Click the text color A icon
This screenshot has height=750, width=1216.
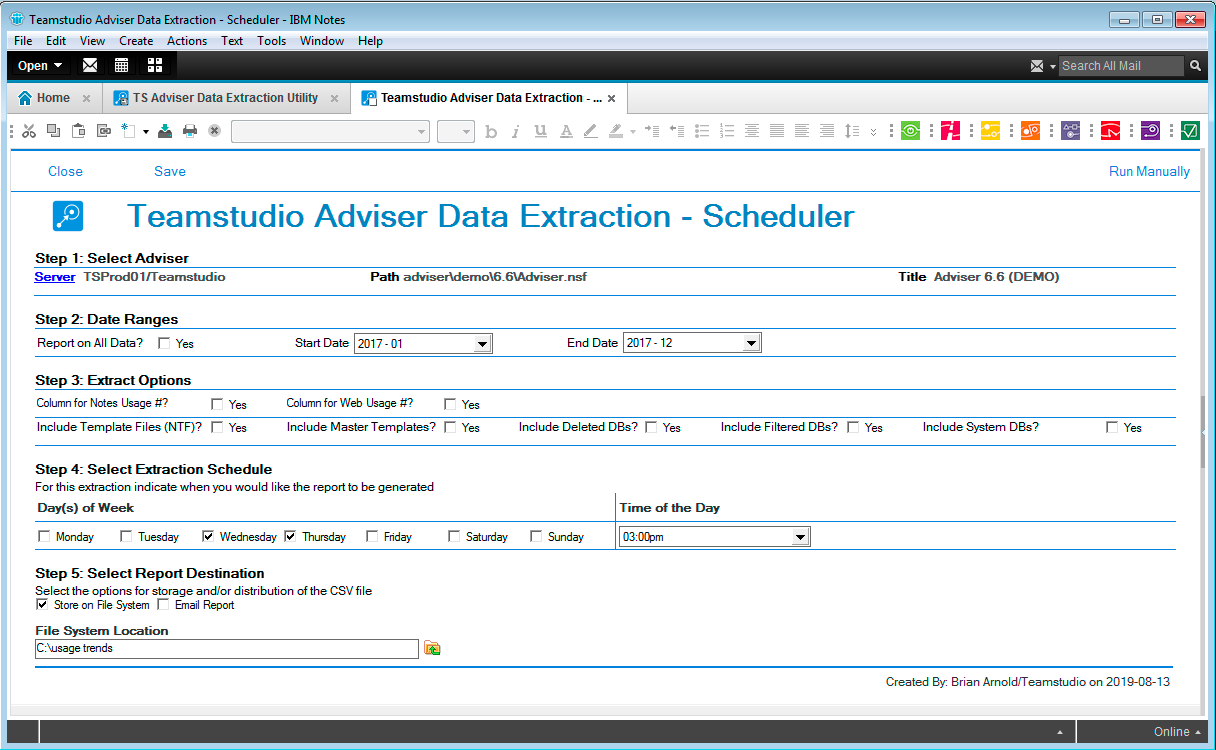point(566,131)
